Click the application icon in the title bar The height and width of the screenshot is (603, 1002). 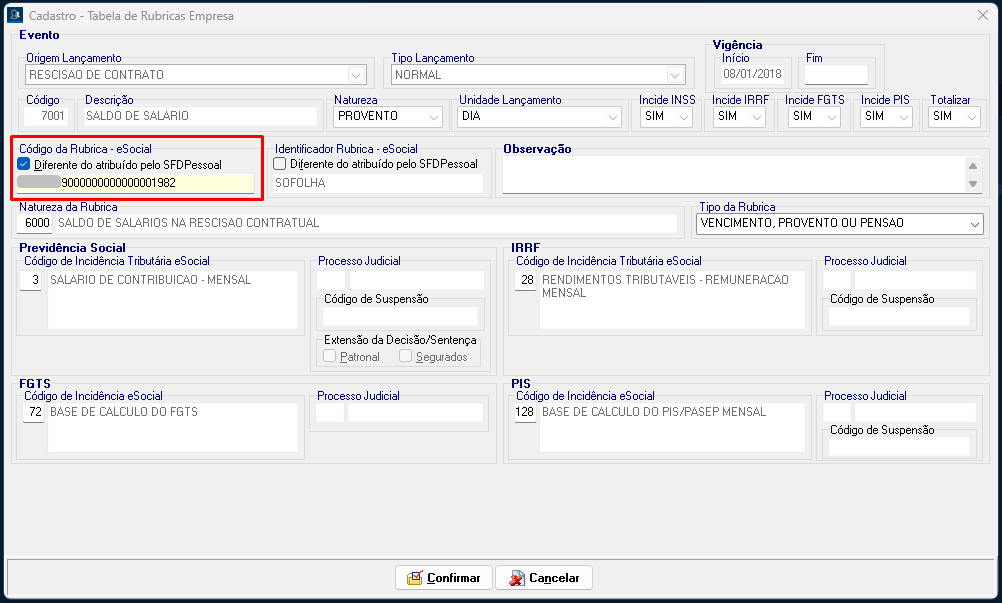click(15, 15)
